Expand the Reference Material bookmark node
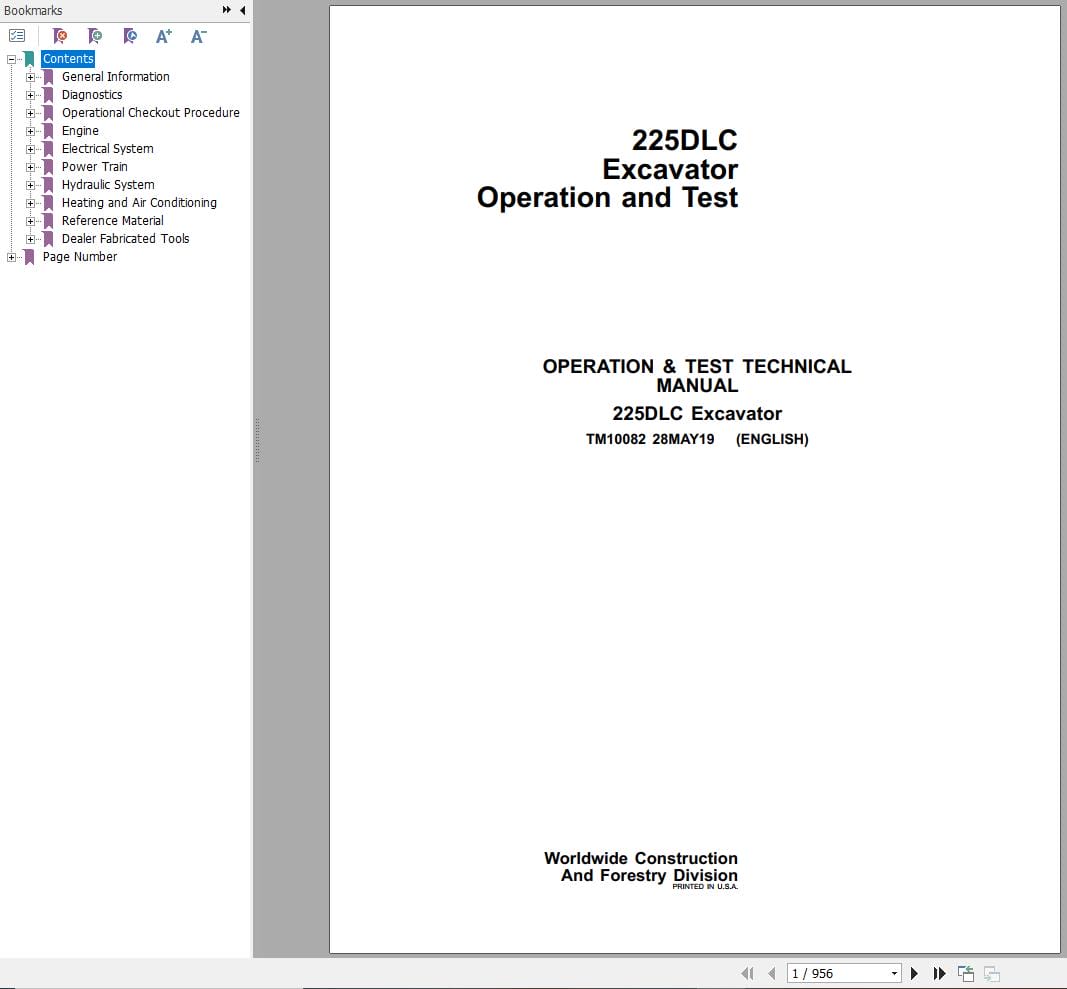The width and height of the screenshot is (1067, 989). [x=30, y=221]
